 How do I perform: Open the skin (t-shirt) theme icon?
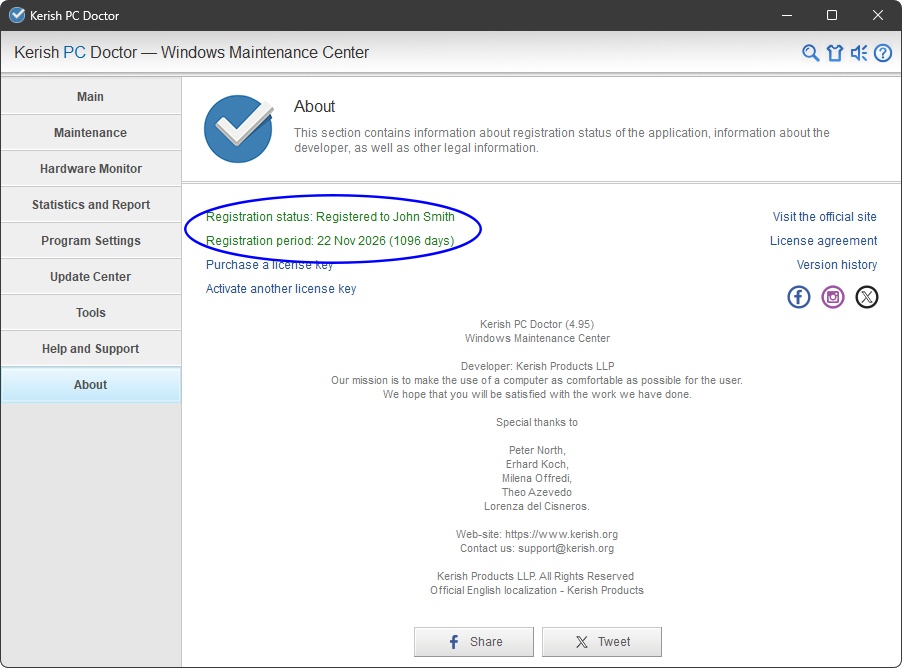click(835, 53)
